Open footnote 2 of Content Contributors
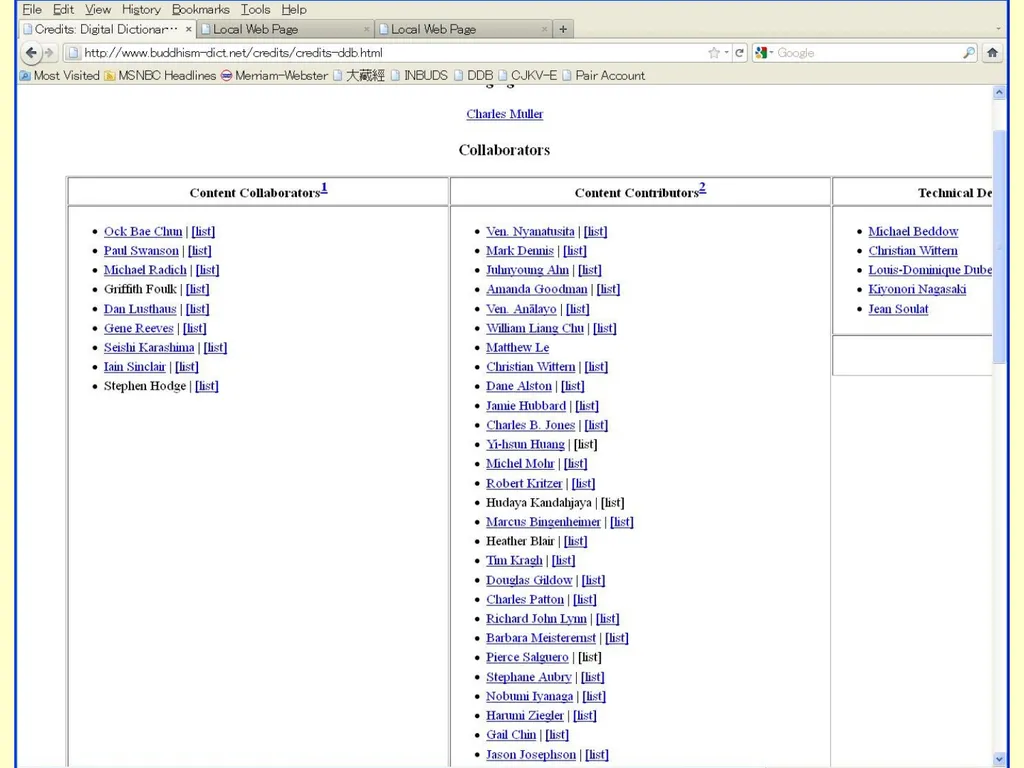Screen dimensions: 1024x768 [x=703, y=188]
